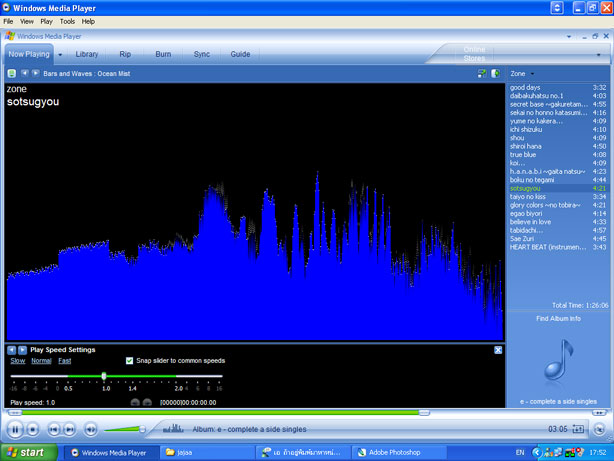Toggle the elapsed time view icon

(x=578, y=429)
